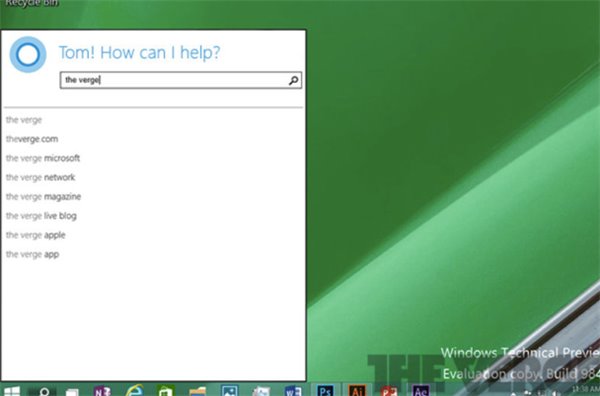
Task: Launch OneNote from the taskbar
Action: 102,391
